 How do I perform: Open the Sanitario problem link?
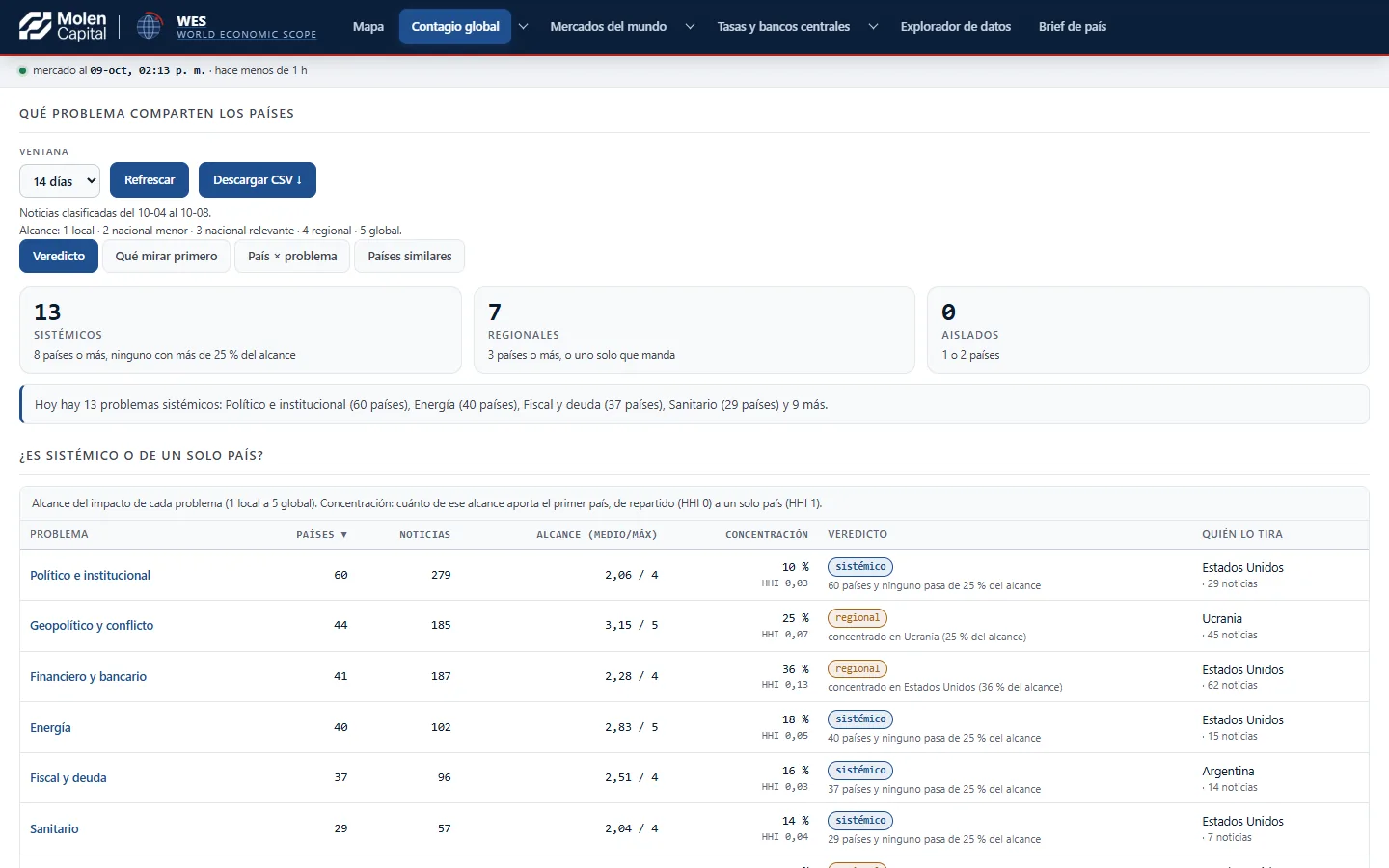pos(54,829)
